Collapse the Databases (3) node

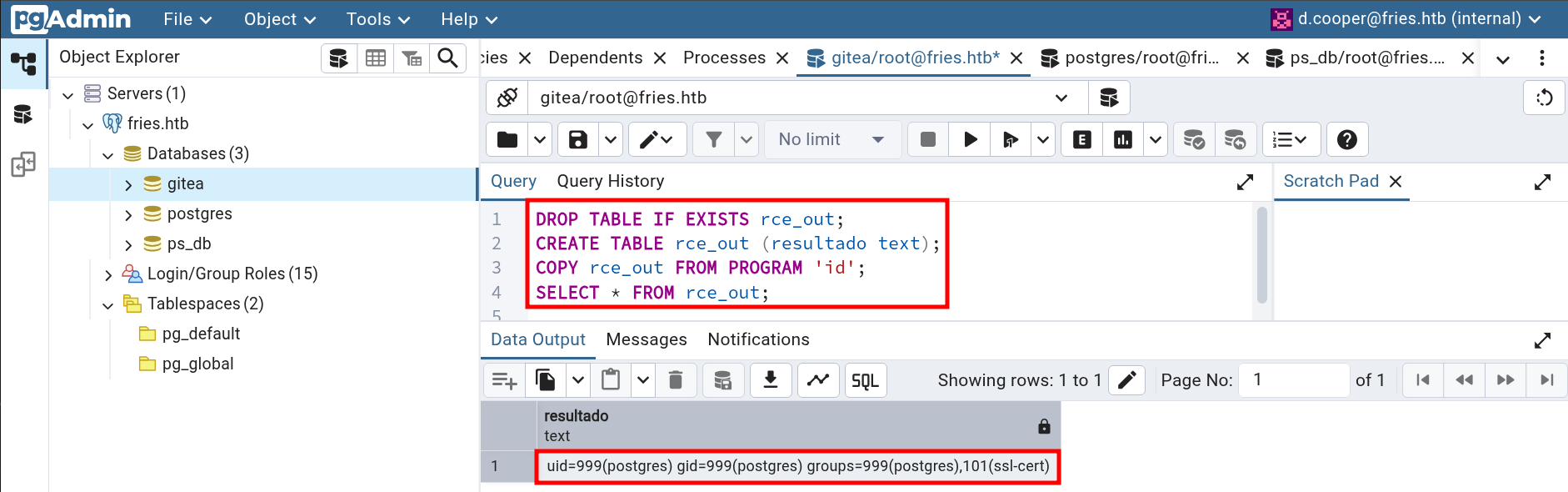click(108, 154)
